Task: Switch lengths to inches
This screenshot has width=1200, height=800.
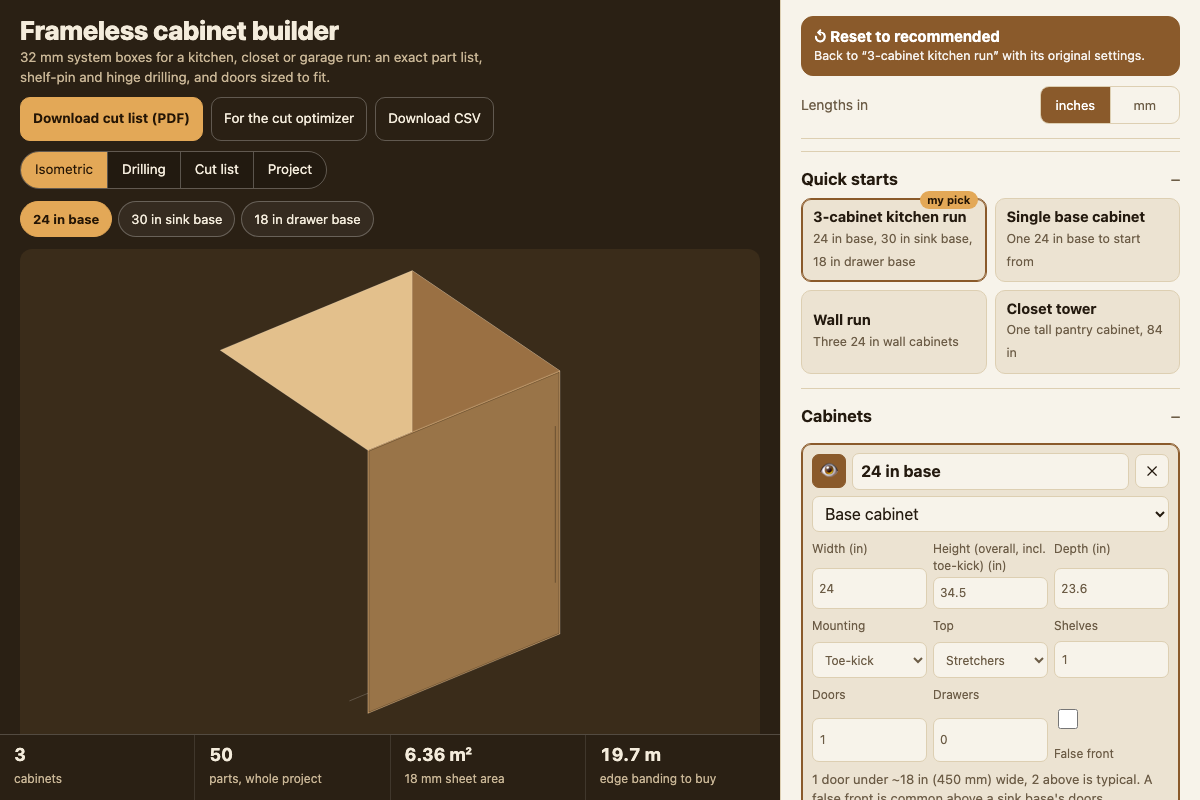Action: click(x=1075, y=105)
